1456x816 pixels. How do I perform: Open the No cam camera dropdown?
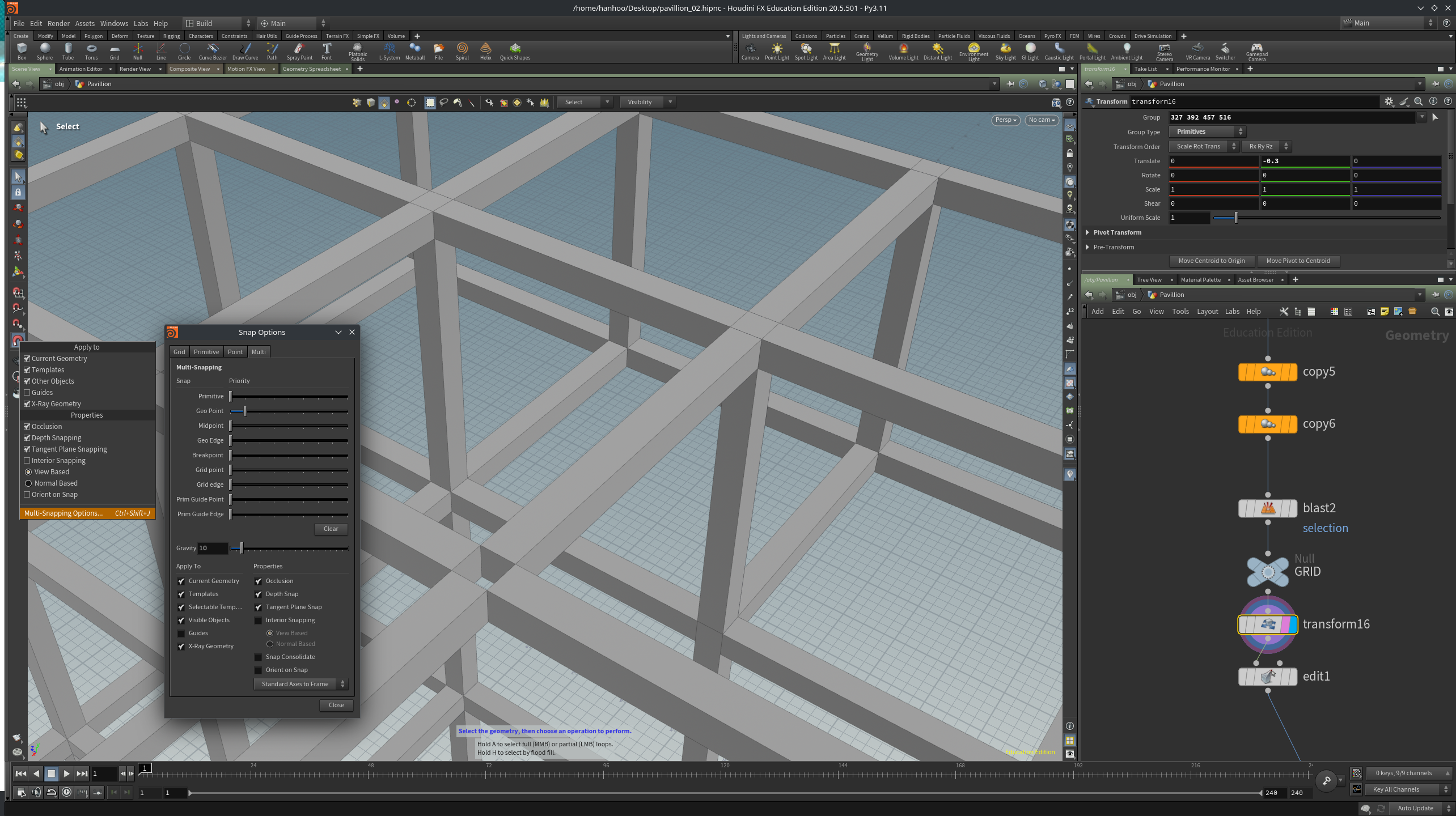pos(1042,120)
